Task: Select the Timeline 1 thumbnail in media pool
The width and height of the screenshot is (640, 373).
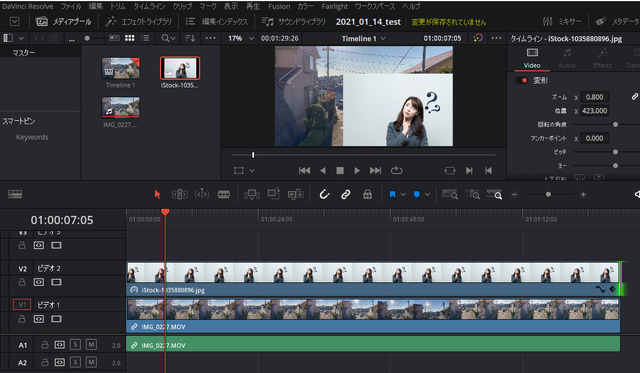Action: [120, 68]
